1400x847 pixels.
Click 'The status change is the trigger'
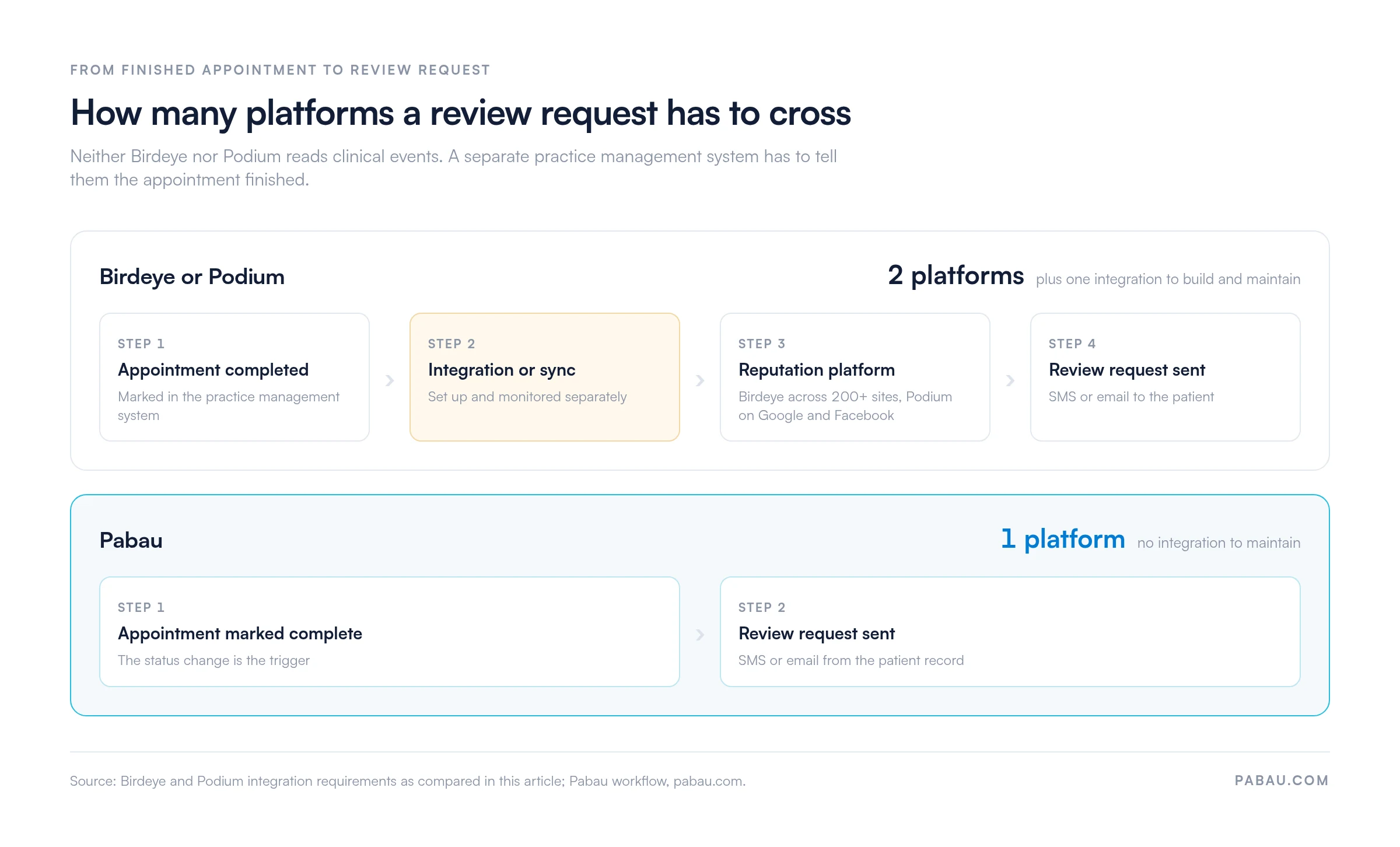click(x=213, y=660)
